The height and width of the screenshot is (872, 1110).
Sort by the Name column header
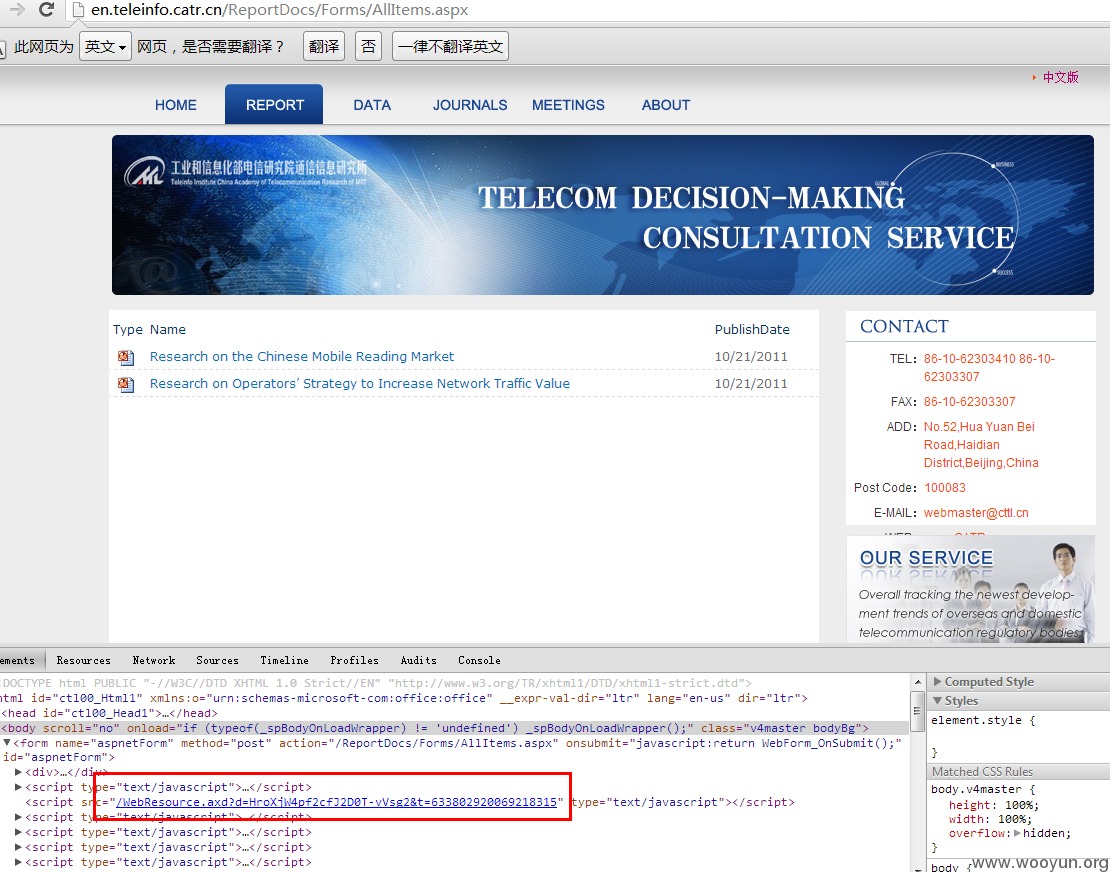pos(168,330)
